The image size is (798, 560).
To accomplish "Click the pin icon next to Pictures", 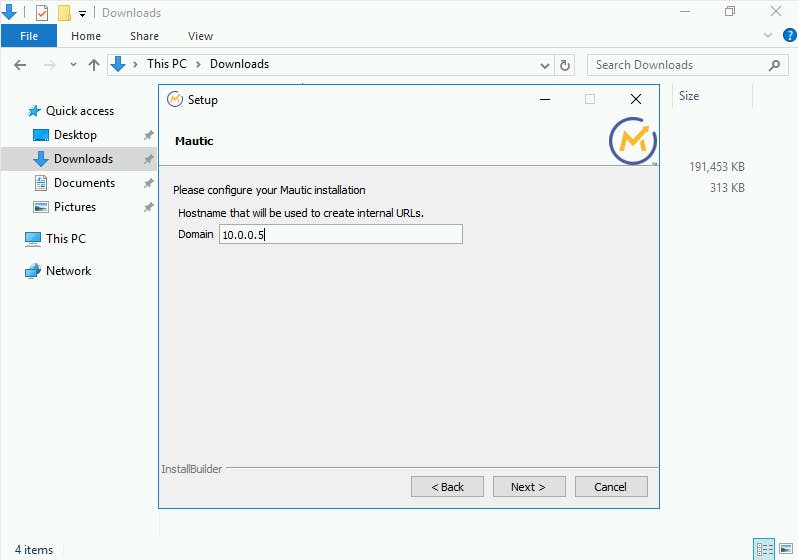I will (x=148, y=207).
